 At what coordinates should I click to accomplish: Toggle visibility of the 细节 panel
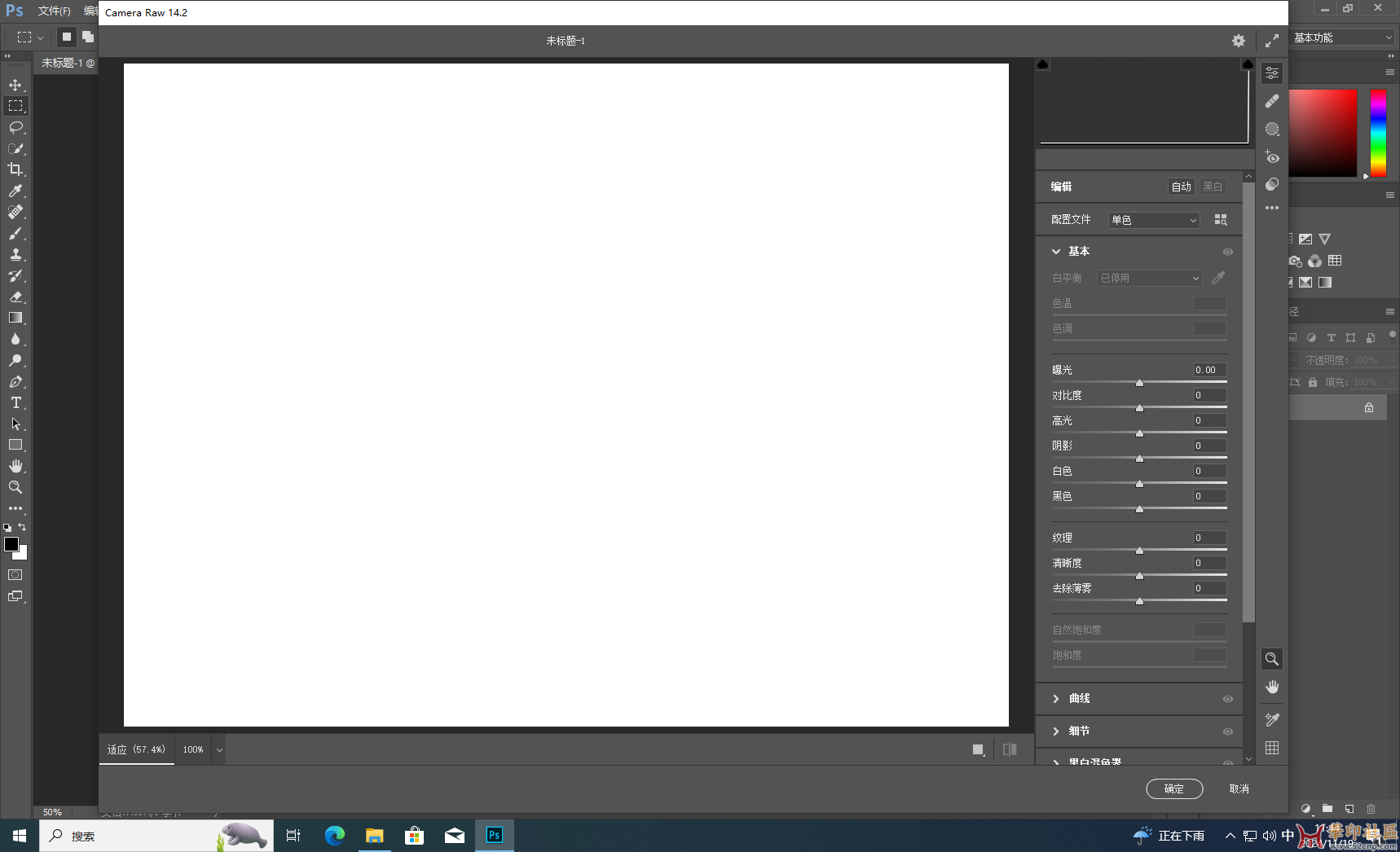click(x=1228, y=731)
